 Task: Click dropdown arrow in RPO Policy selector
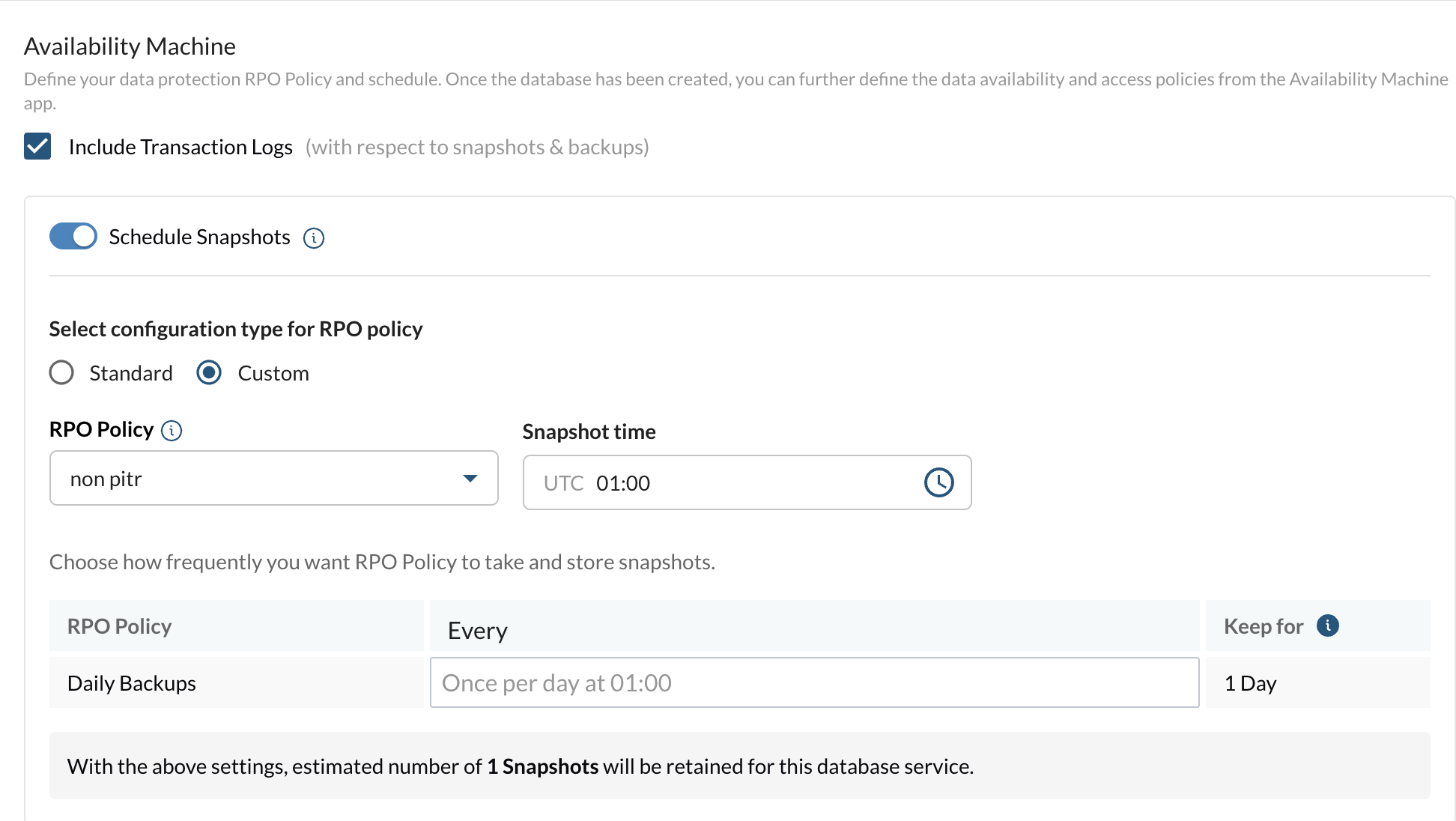click(x=470, y=478)
